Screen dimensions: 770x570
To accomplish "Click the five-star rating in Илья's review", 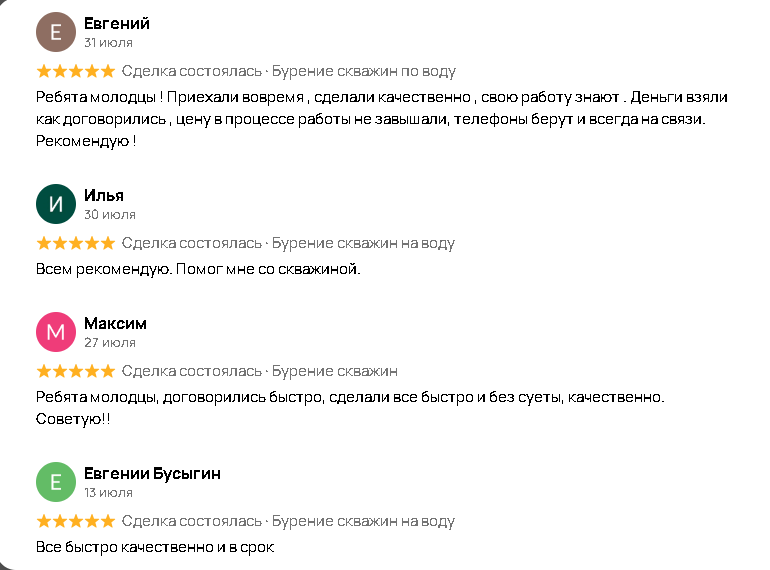I will [75, 243].
